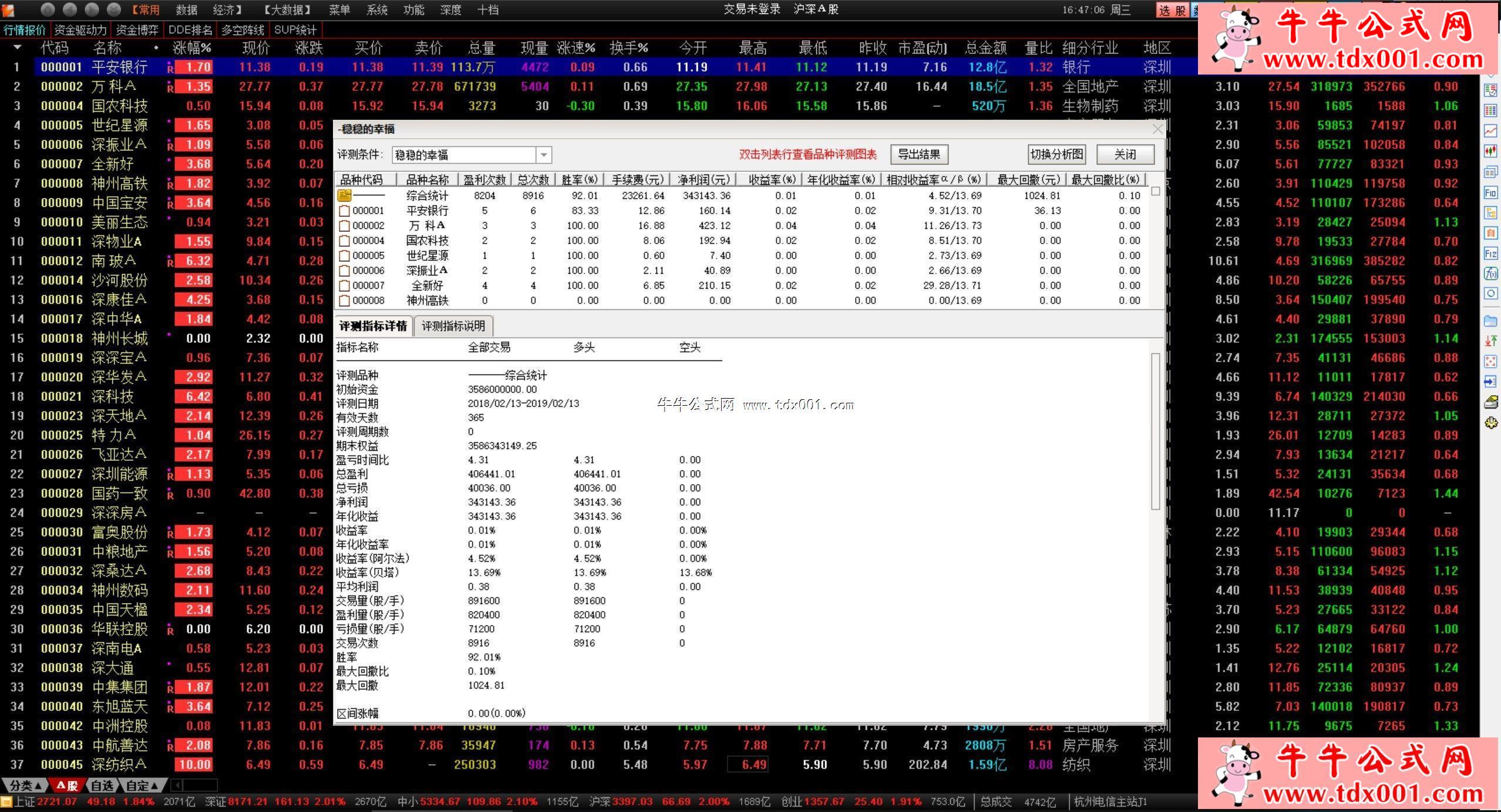The image size is (1501, 812).
Task: Open the 系统 menu
Action: coord(376,10)
